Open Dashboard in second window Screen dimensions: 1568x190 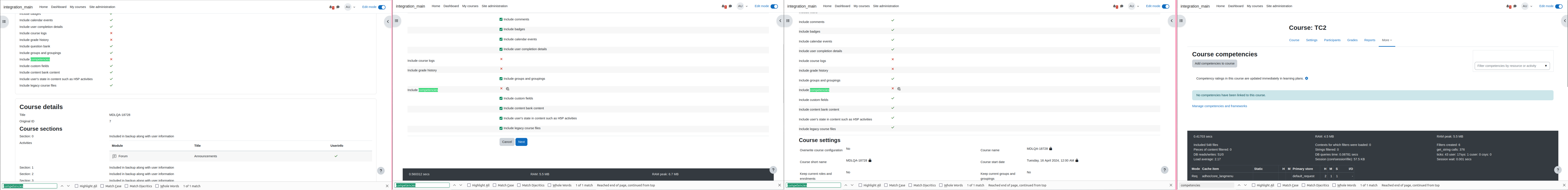tap(451, 6)
